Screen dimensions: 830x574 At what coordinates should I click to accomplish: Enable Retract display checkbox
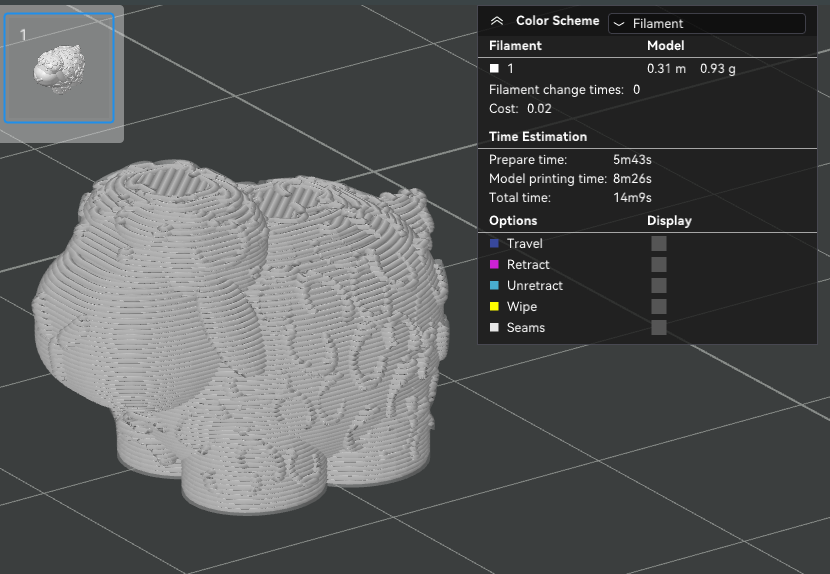click(x=658, y=264)
